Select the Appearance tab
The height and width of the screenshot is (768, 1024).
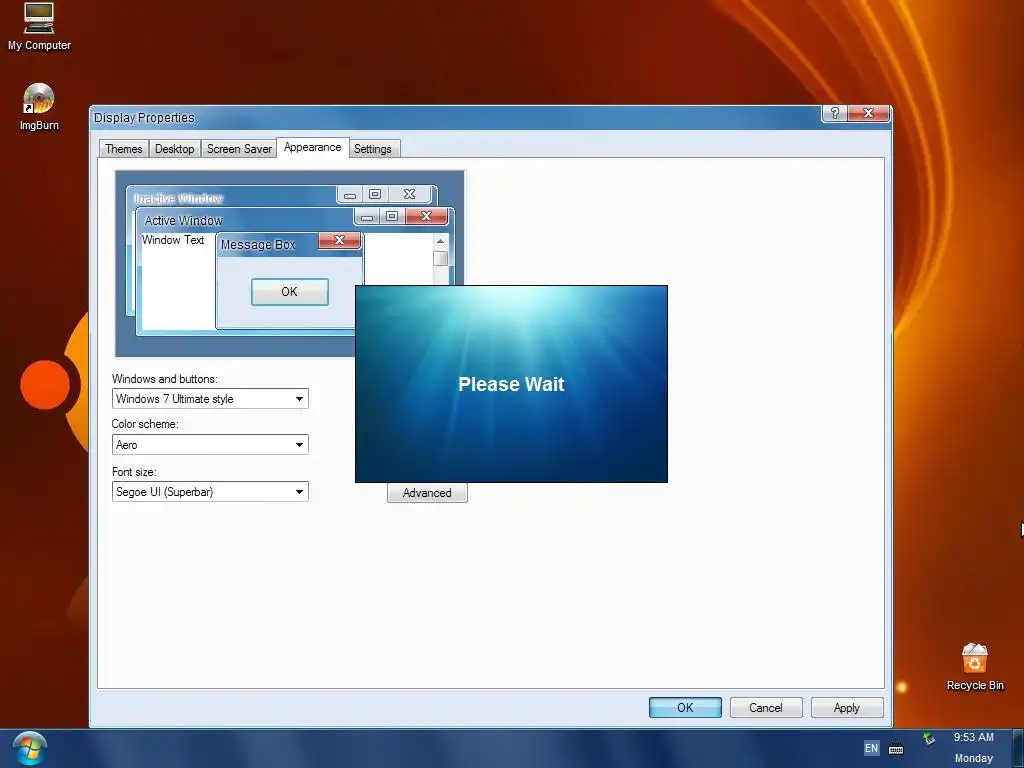[312, 148]
